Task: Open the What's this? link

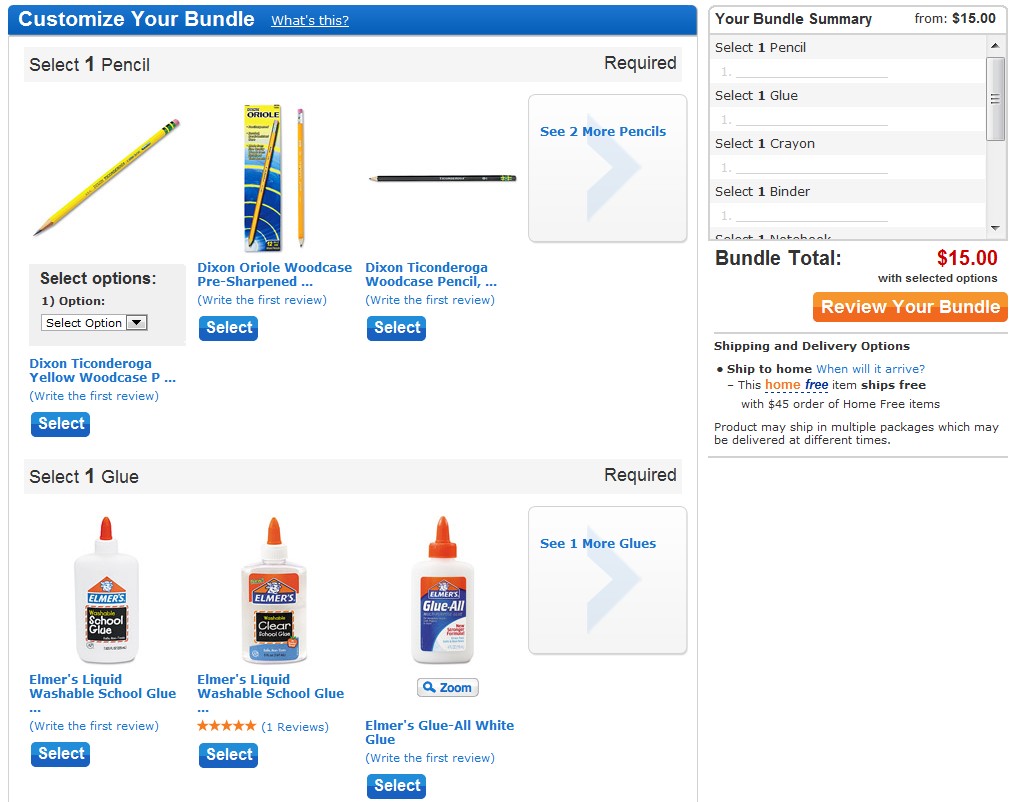Action: 310,21
